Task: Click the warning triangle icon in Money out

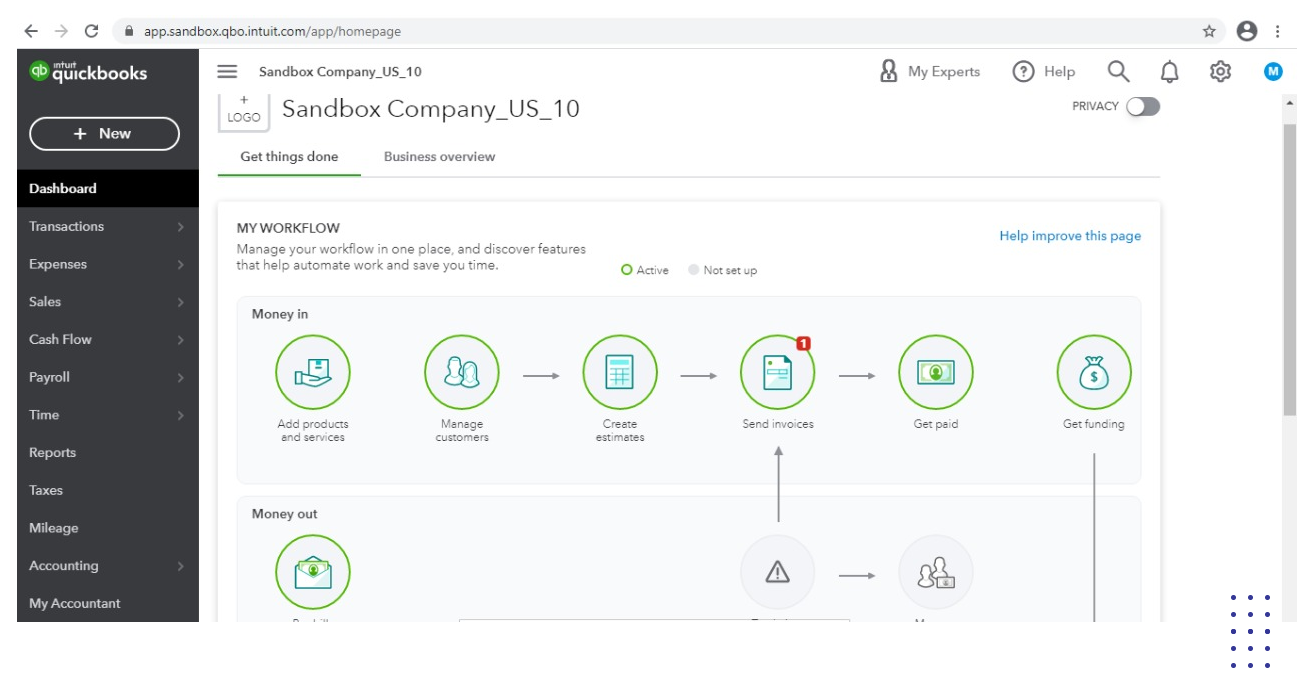Action: point(778,572)
